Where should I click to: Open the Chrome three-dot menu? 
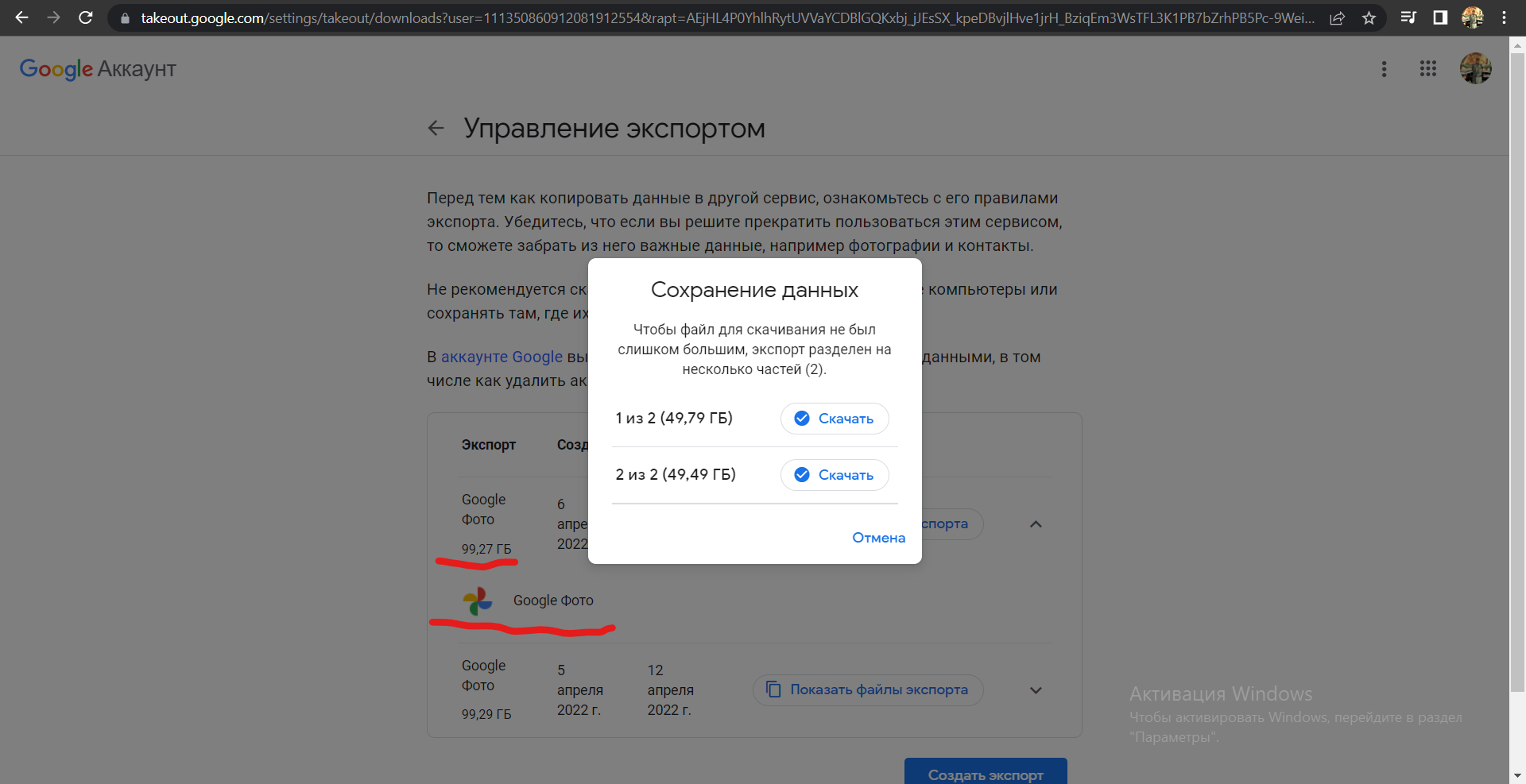click(1504, 17)
